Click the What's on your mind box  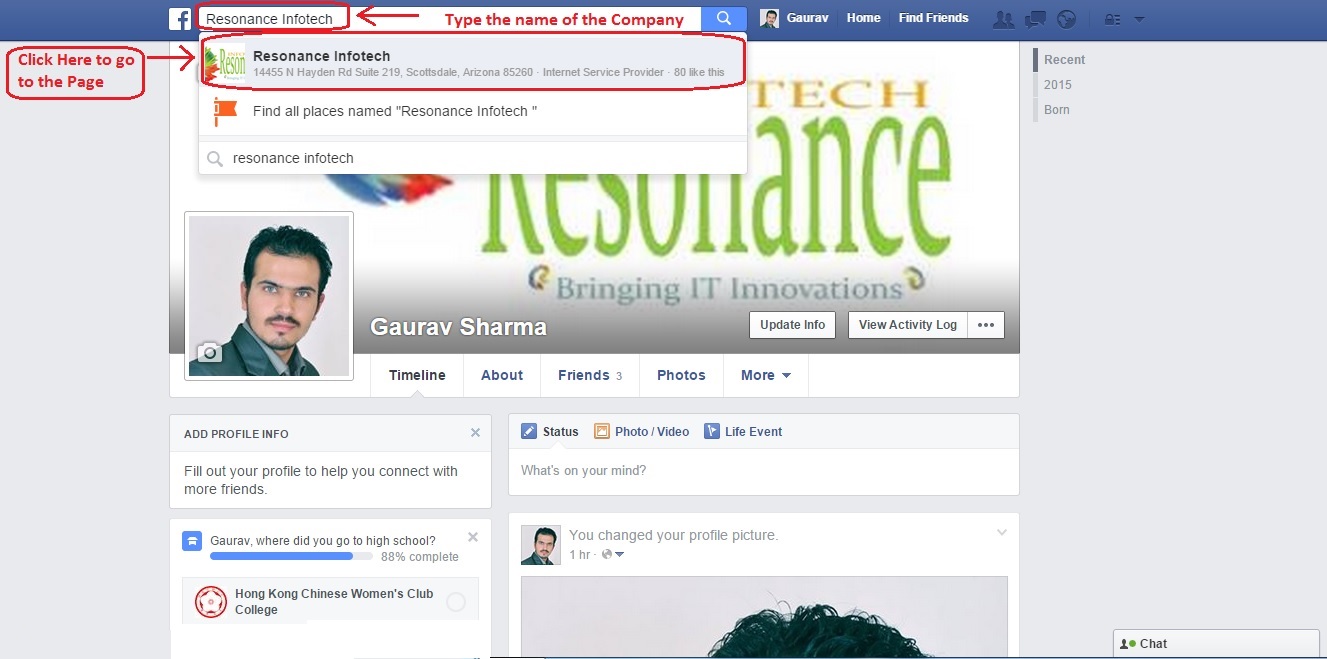pos(764,471)
